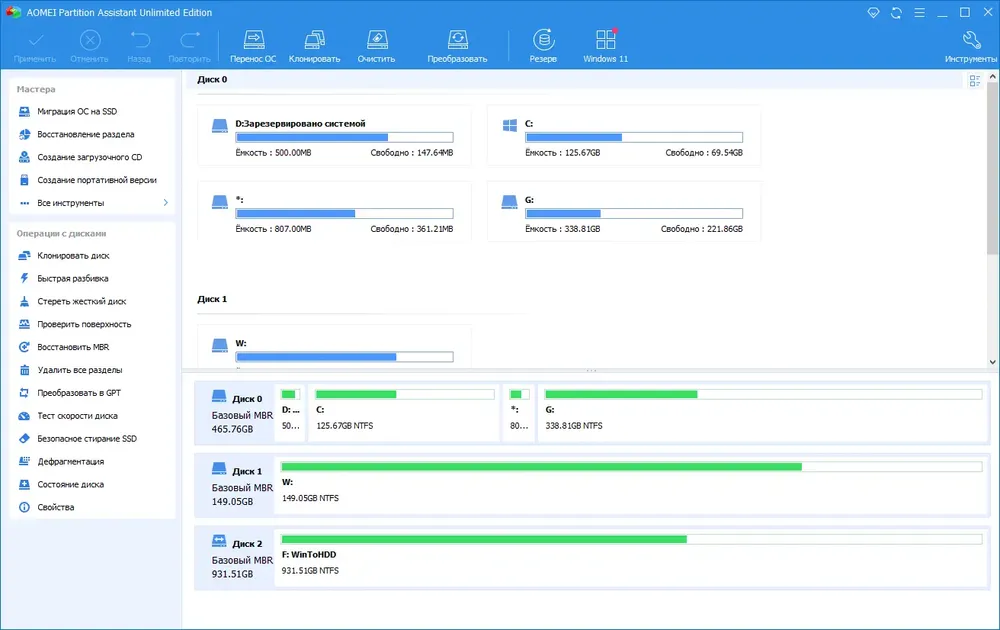Screen dimensions: 1000x630
Task: Select F: WinToHDD partition block
Action: click(631, 558)
